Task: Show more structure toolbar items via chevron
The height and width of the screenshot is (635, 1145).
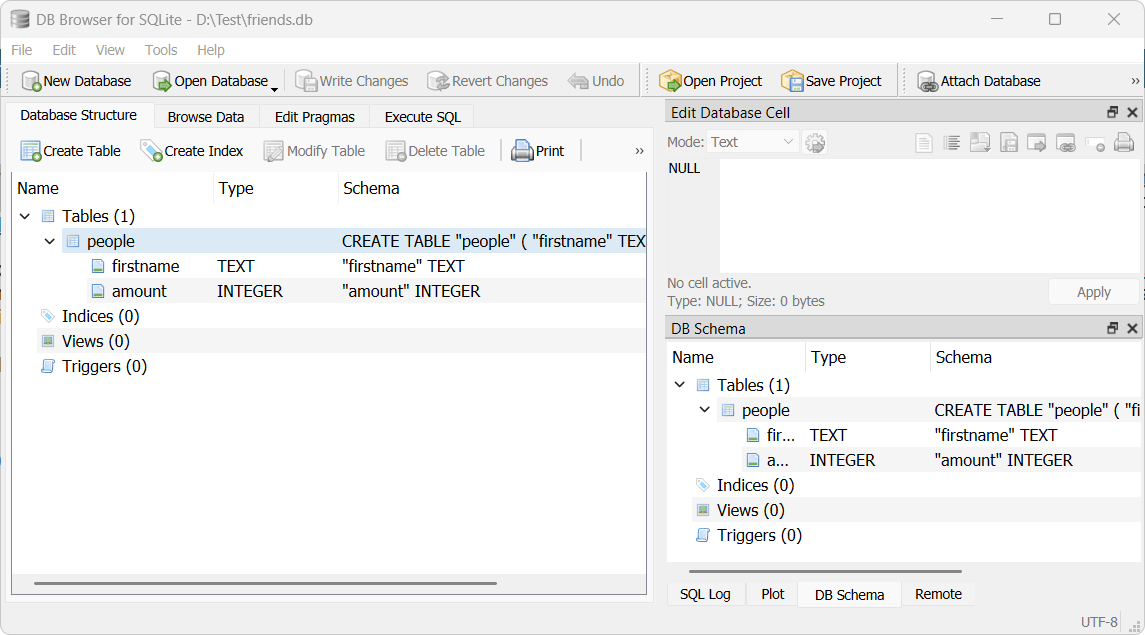Action: [639, 151]
